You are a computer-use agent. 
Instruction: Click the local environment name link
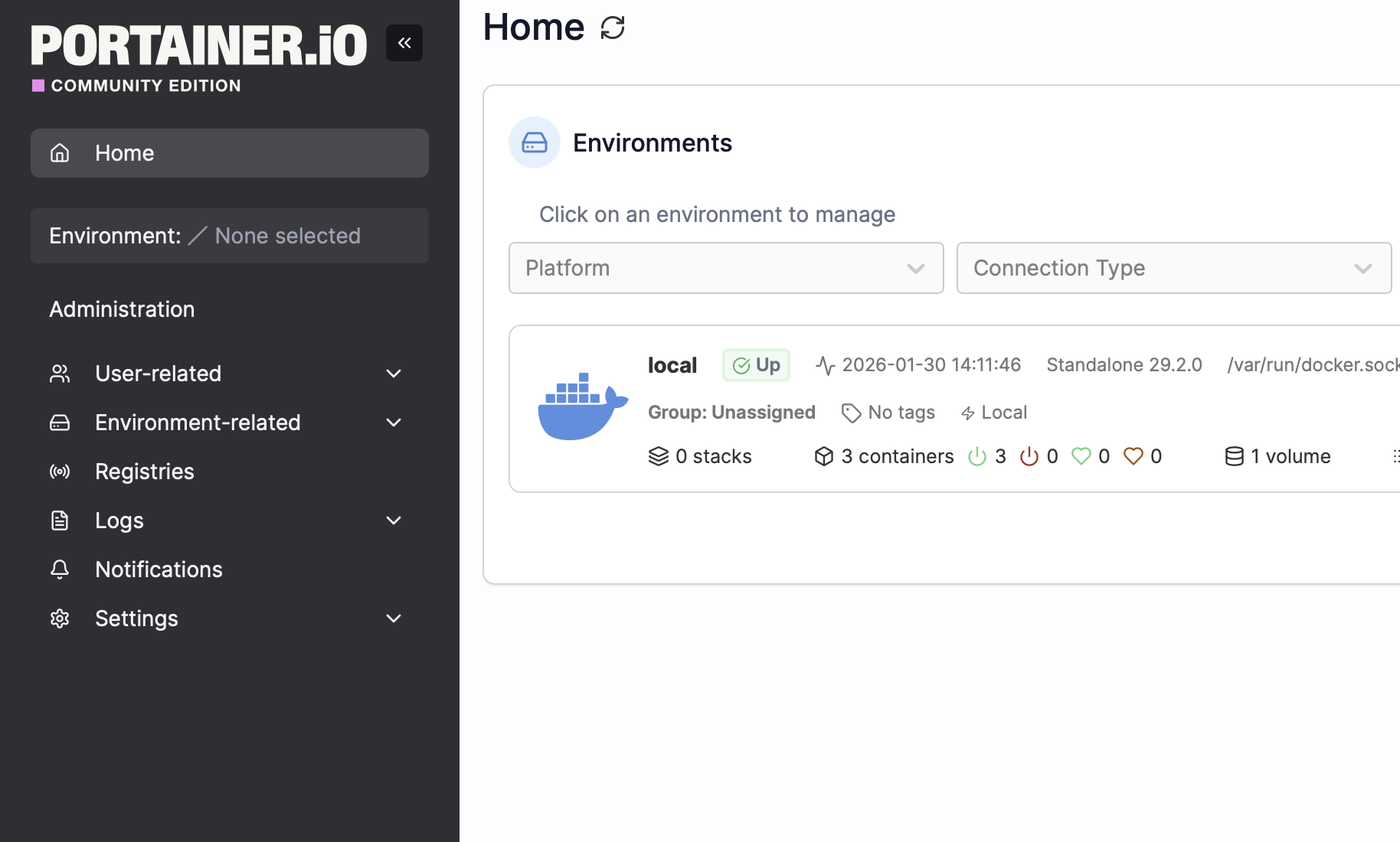[672, 365]
